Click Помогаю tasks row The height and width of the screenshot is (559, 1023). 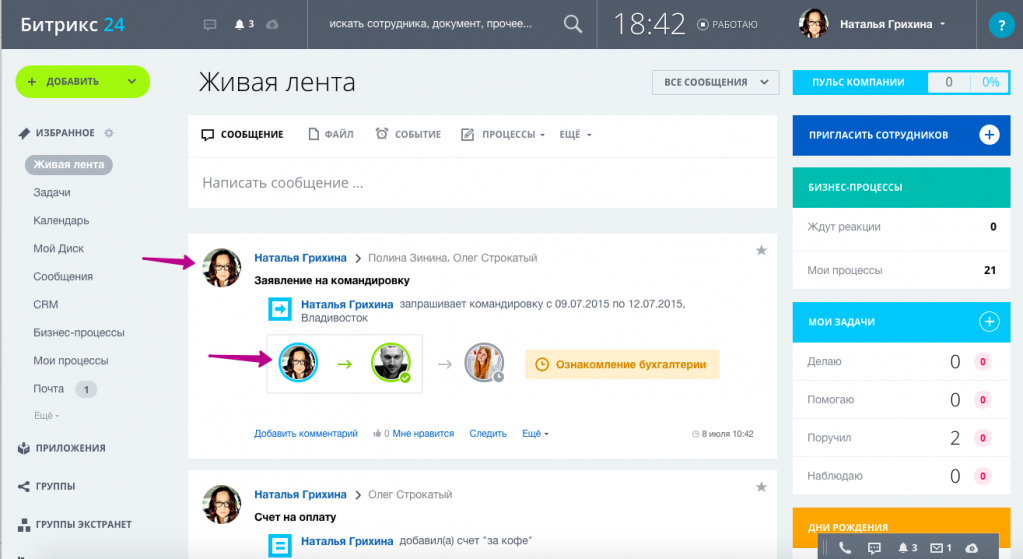(x=901, y=400)
